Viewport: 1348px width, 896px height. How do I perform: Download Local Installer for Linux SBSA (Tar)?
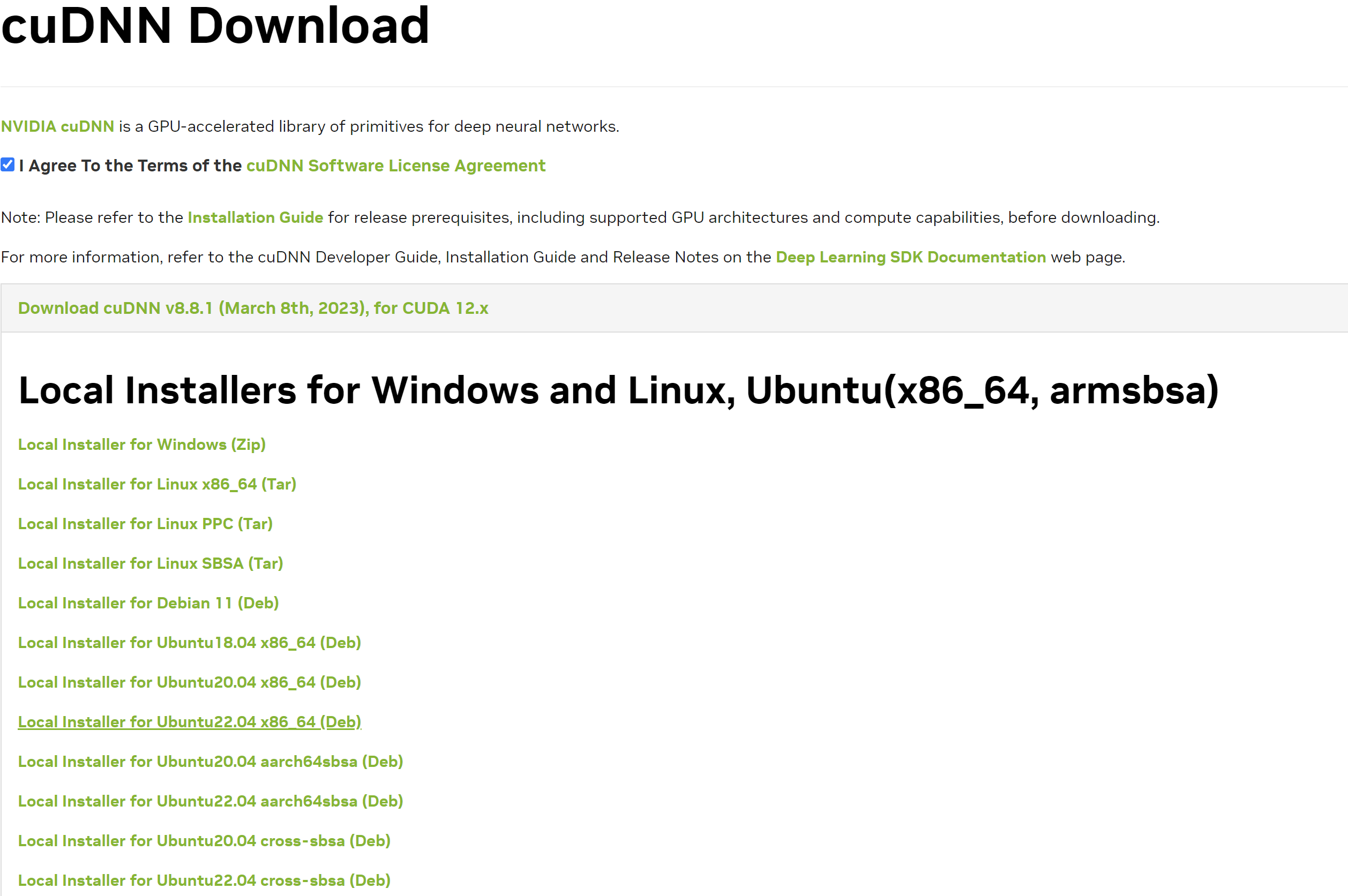click(151, 563)
